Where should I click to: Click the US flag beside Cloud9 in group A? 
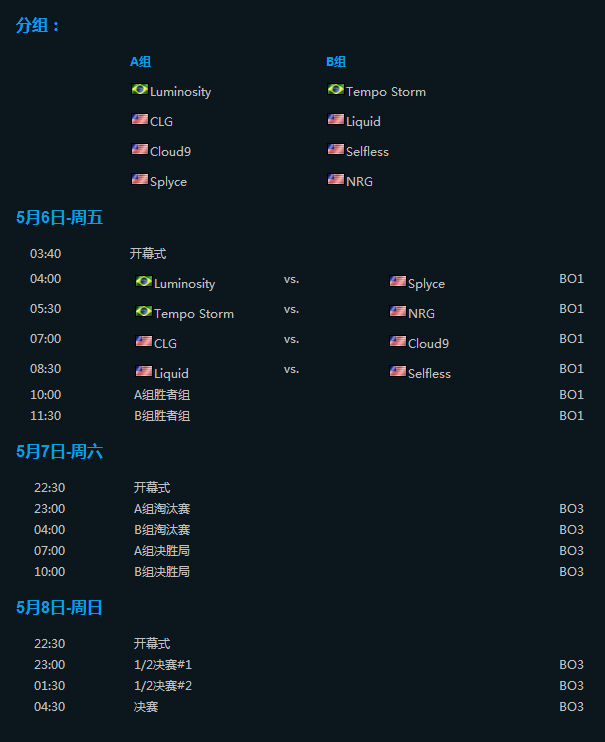pyautogui.click(x=140, y=150)
